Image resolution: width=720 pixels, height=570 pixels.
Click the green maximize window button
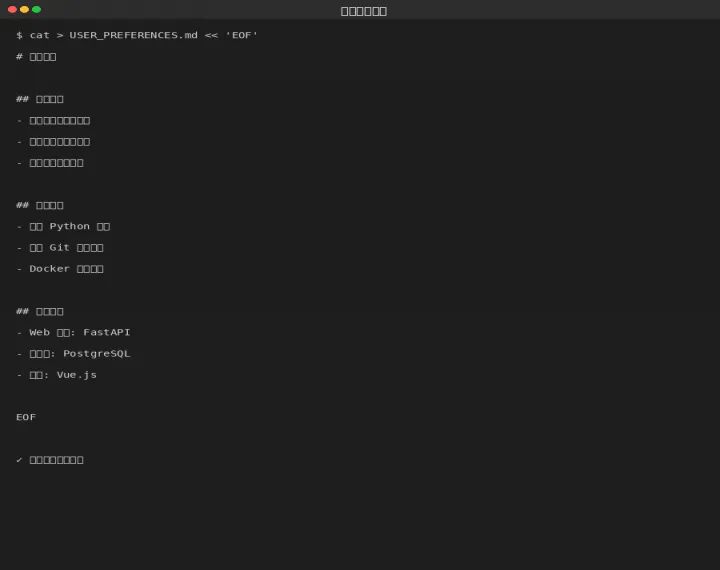click(37, 9)
